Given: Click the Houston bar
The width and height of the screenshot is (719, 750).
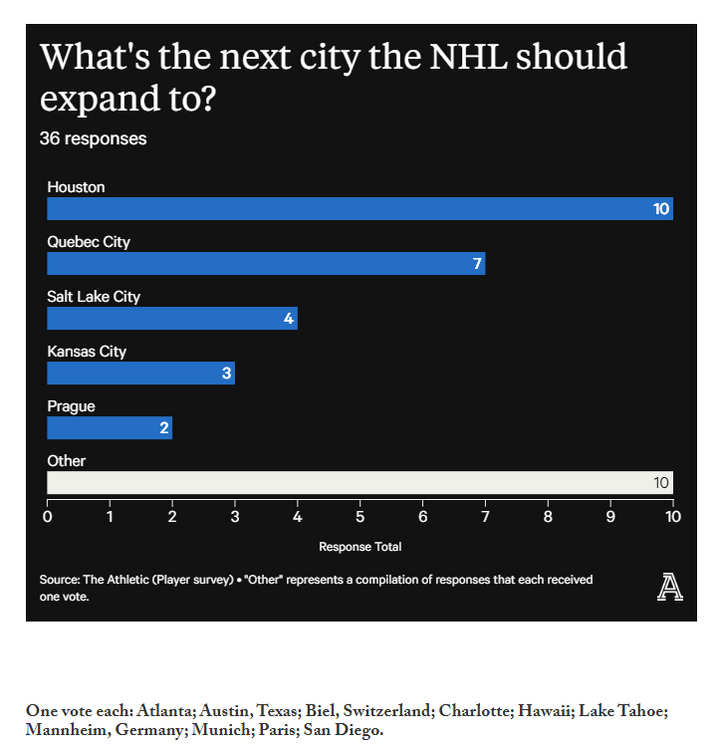Looking at the screenshot, I should (360, 209).
